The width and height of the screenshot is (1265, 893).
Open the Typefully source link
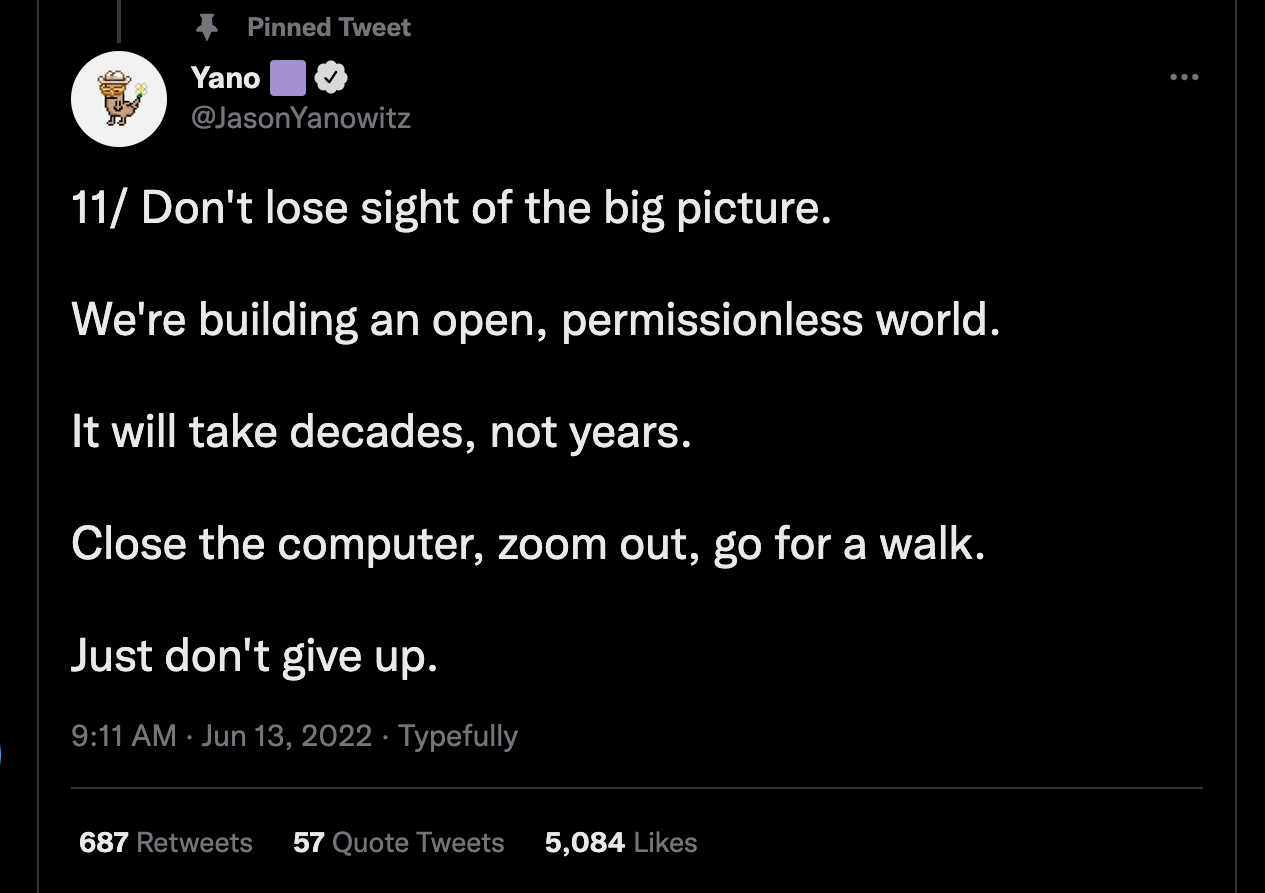pos(458,736)
